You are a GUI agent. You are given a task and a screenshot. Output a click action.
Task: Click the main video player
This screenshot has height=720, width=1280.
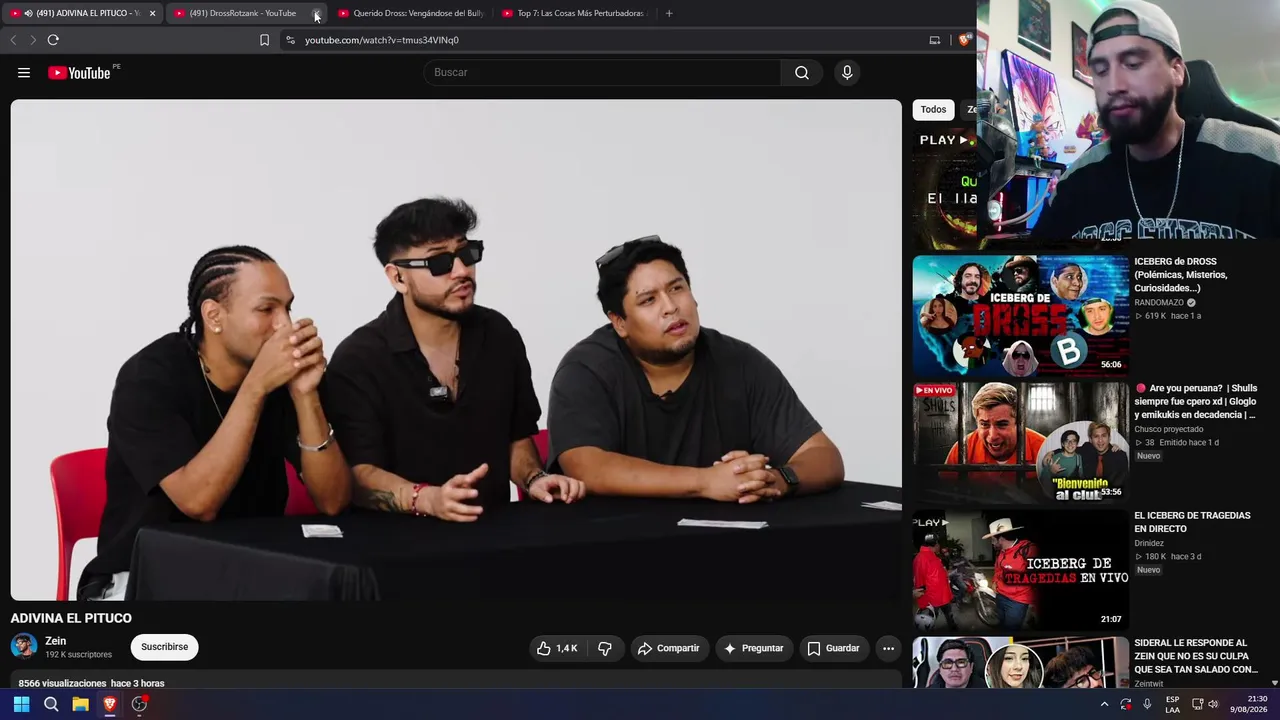(x=456, y=350)
